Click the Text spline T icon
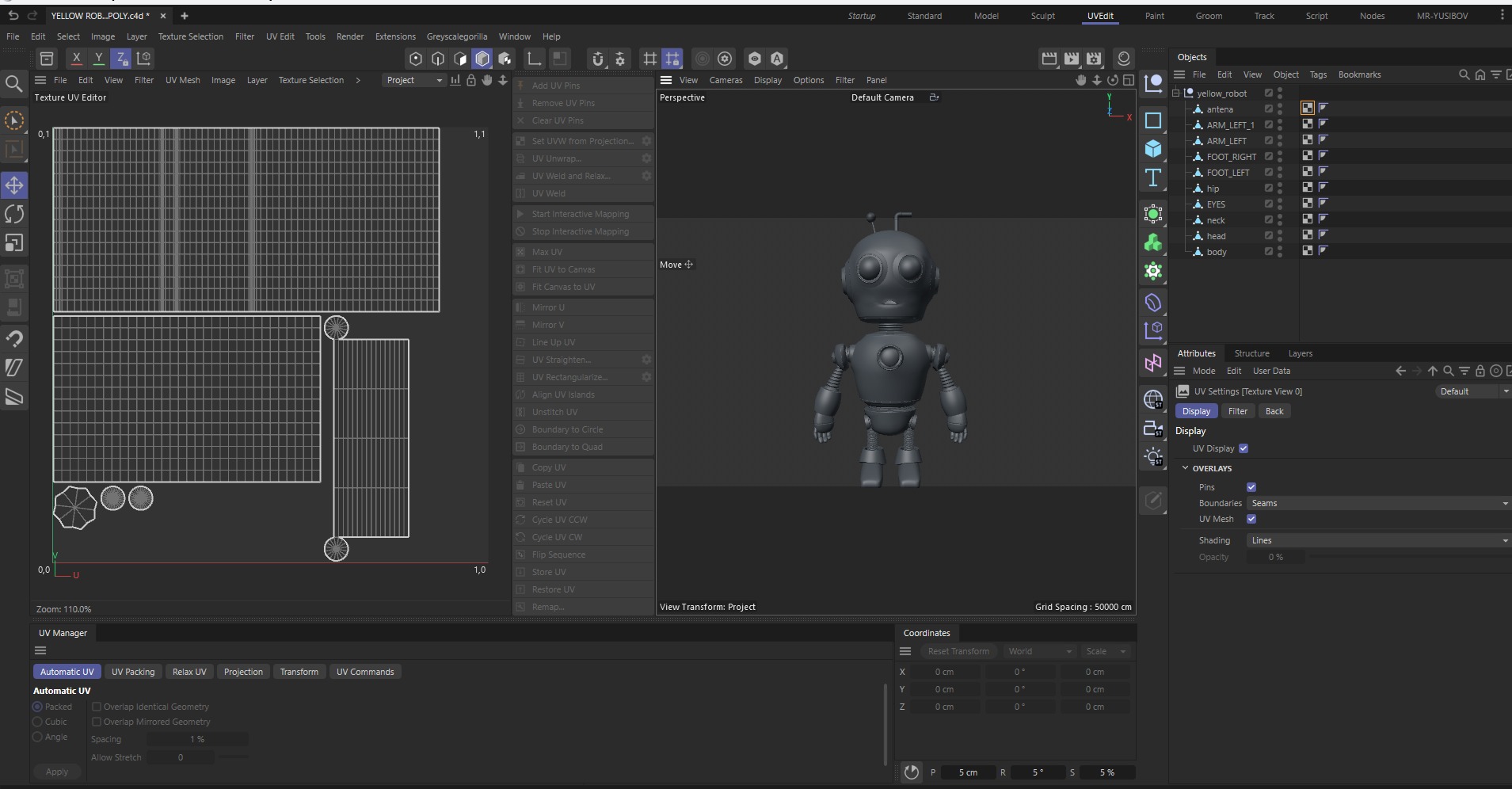This screenshot has height=789, width=1512. tap(1153, 177)
